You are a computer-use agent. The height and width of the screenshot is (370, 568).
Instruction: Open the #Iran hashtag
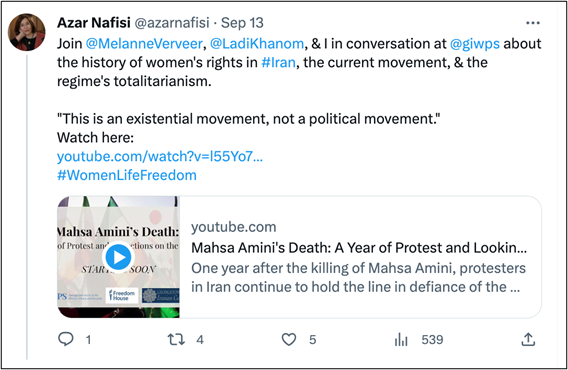click(278, 62)
